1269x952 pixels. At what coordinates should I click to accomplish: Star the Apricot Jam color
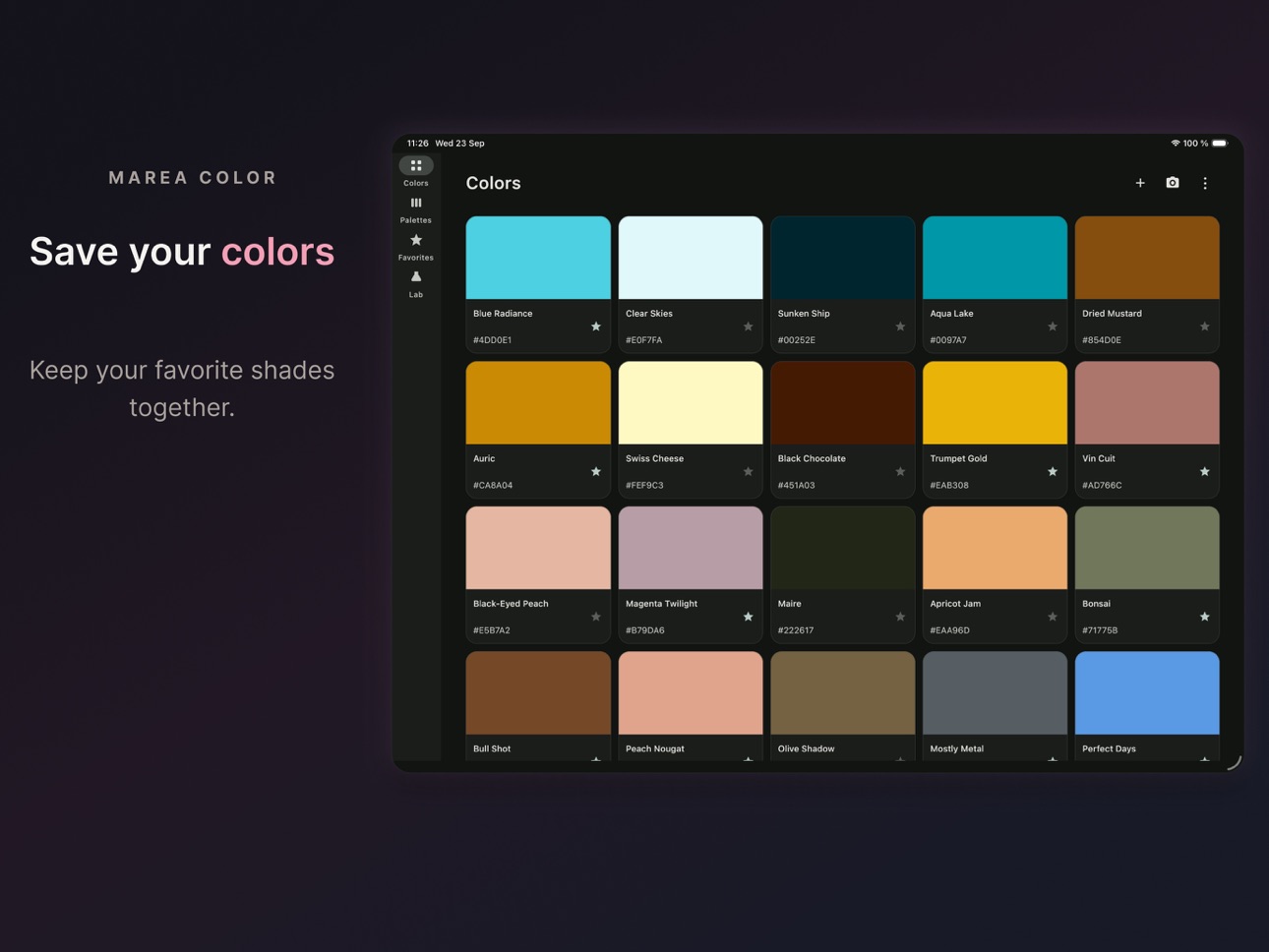pyautogui.click(x=1053, y=617)
